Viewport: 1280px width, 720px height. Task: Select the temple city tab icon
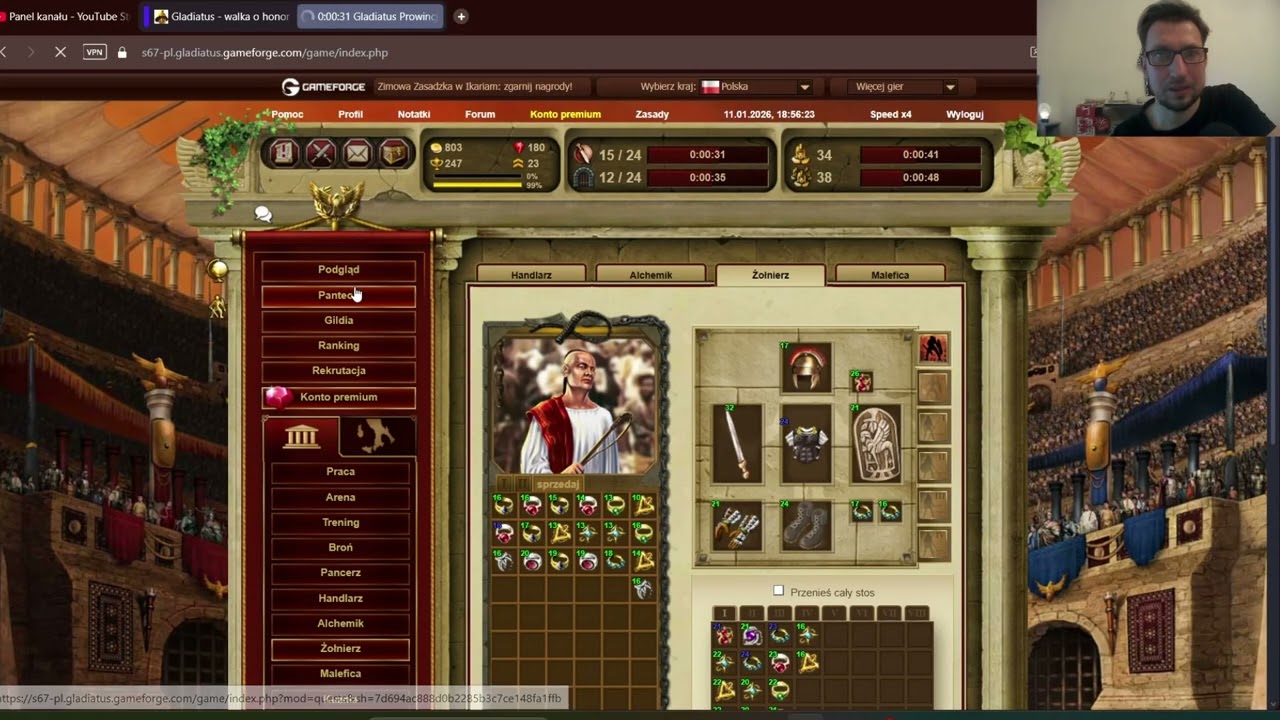[x=302, y=436]
